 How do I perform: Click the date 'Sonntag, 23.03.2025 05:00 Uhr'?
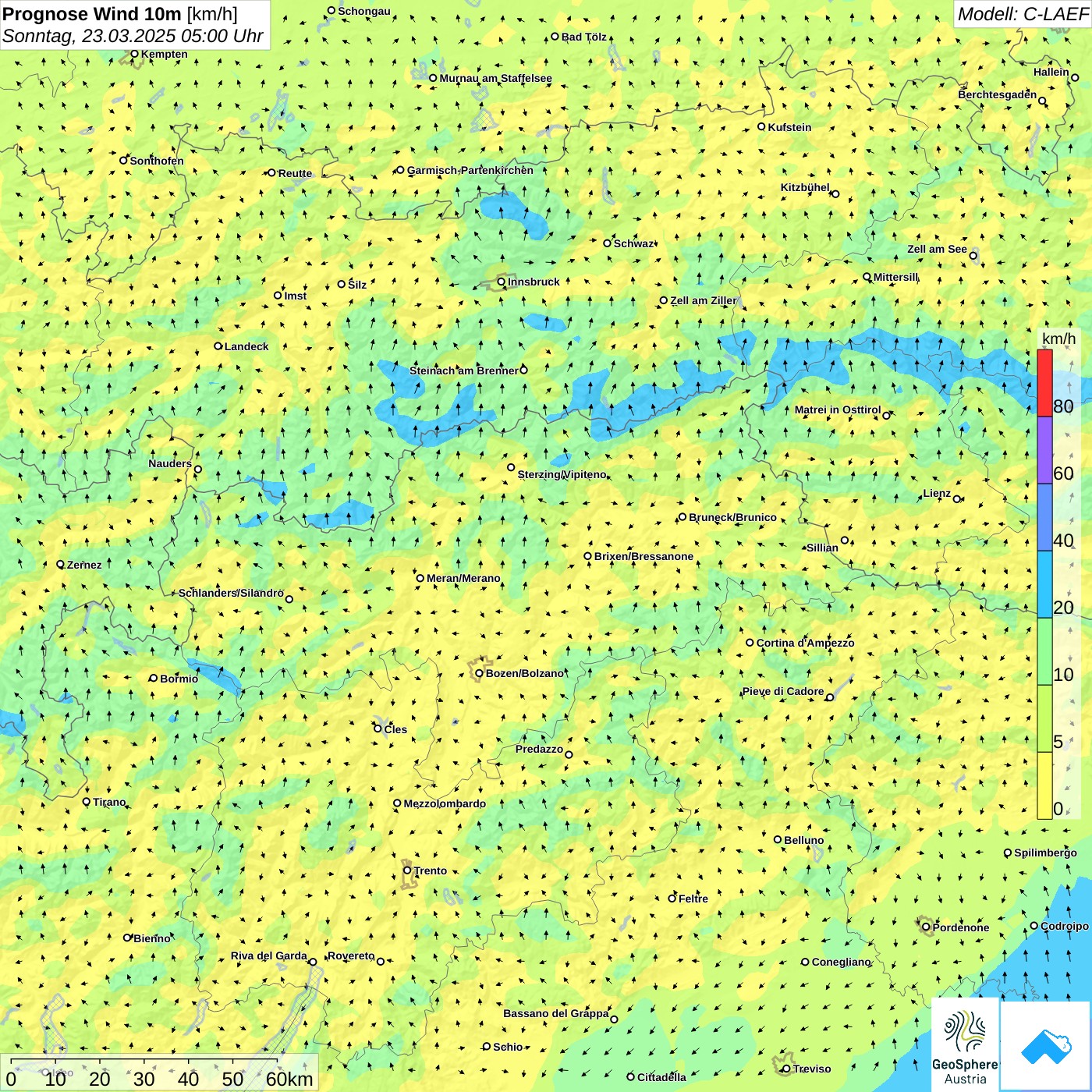(x=133, y=36)
